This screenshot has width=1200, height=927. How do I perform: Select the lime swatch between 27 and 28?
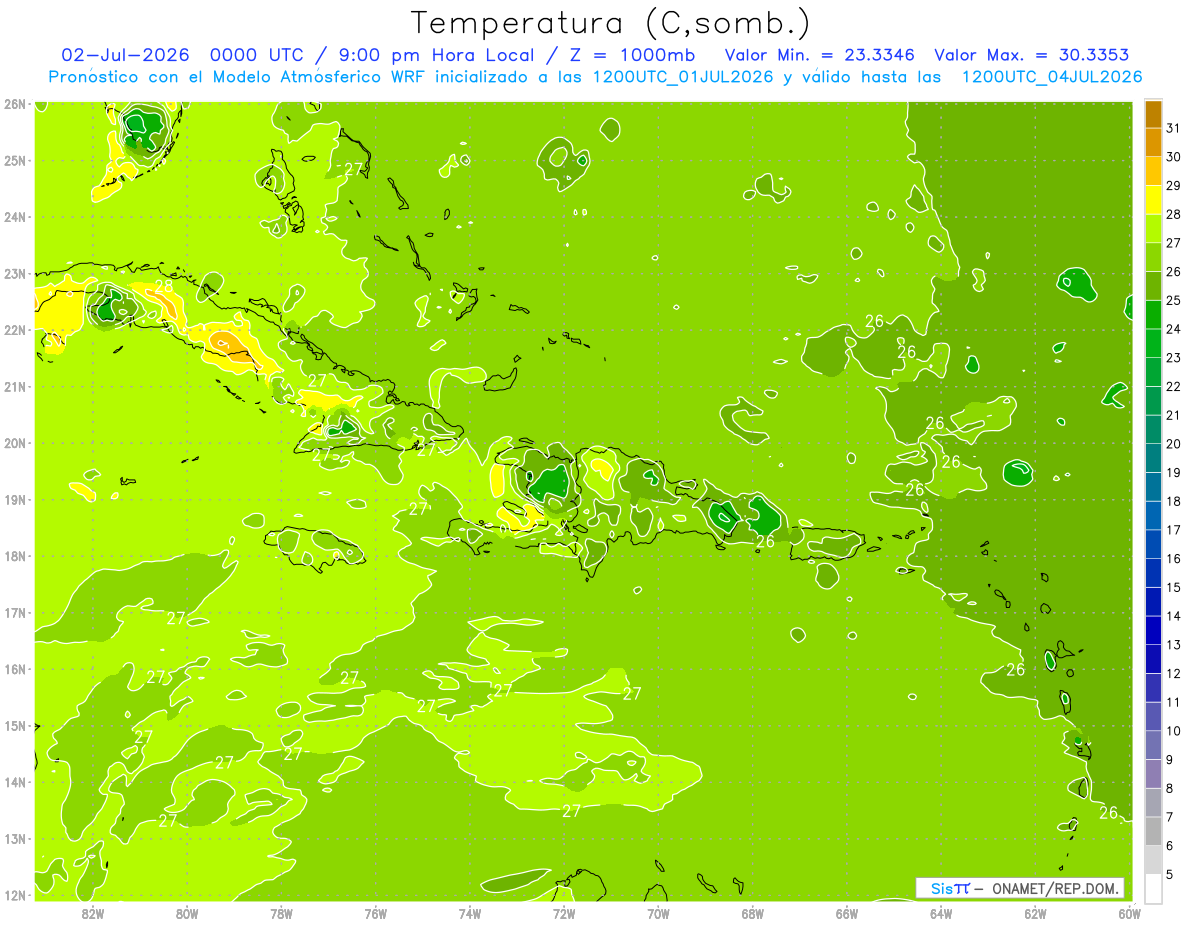(1153, 227)
